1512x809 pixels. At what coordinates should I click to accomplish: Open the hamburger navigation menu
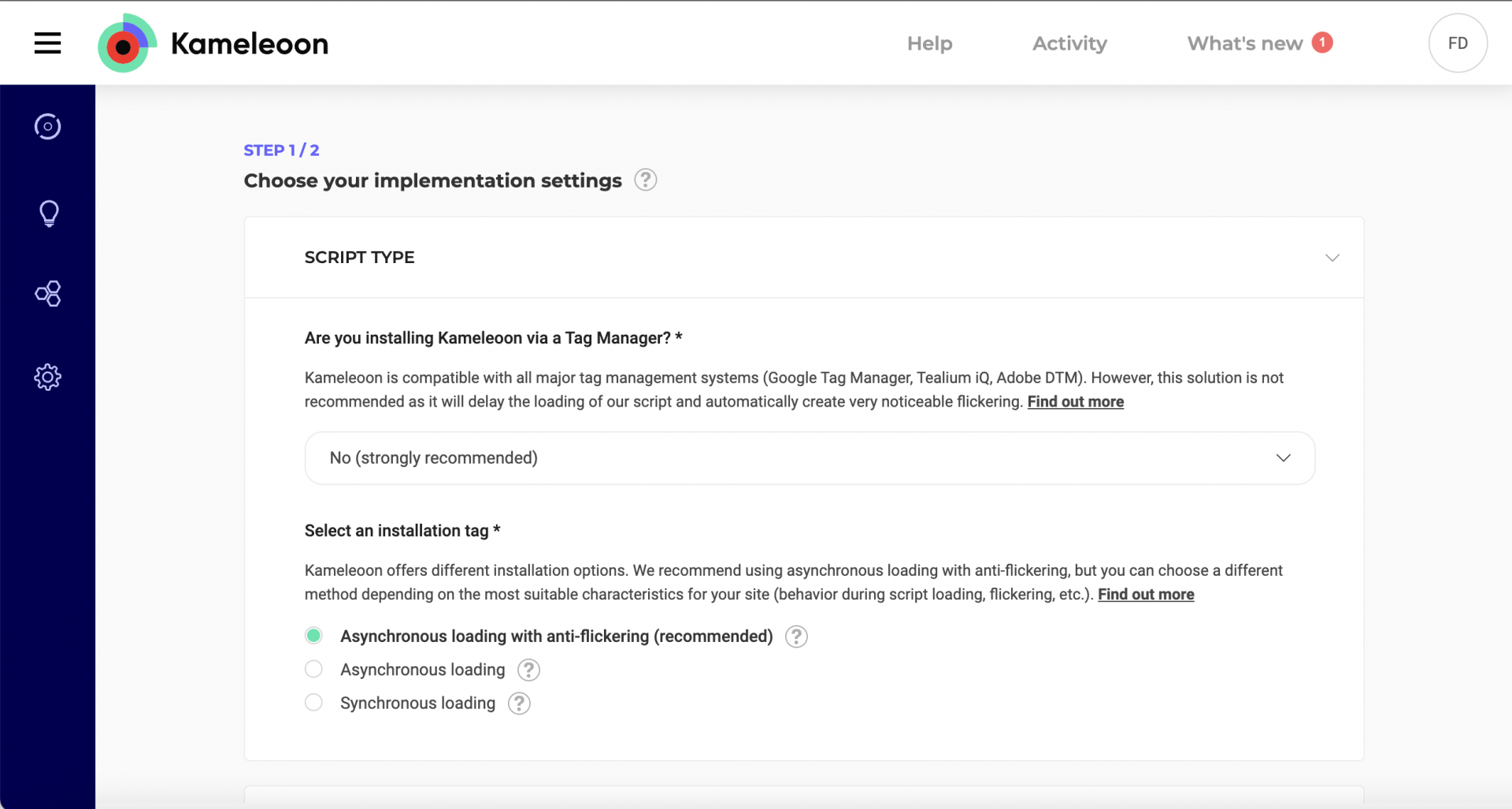pos(47,43)
